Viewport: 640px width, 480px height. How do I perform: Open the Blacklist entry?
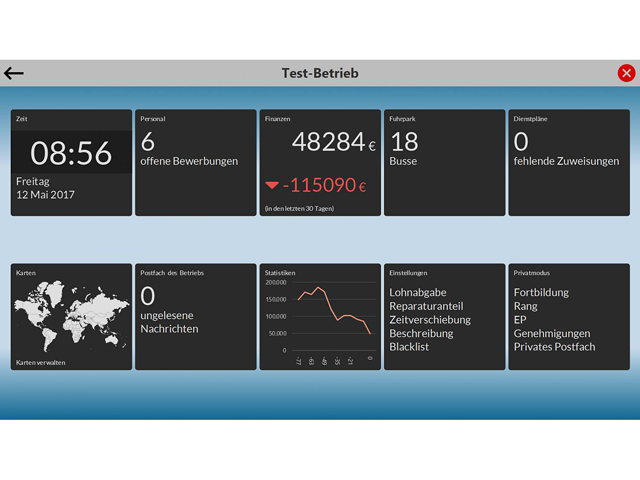click(x=409, y=347)
